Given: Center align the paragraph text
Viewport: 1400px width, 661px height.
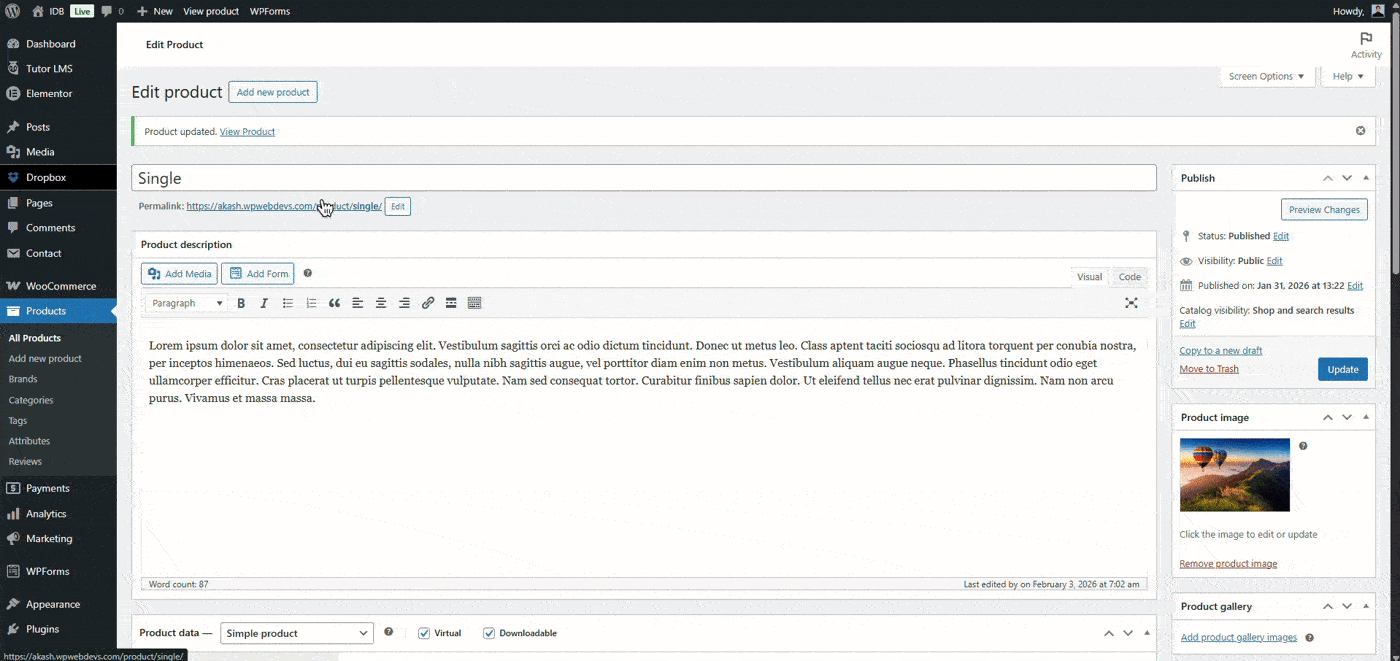Looking at the screenshot, I should (x=381, y=303).
